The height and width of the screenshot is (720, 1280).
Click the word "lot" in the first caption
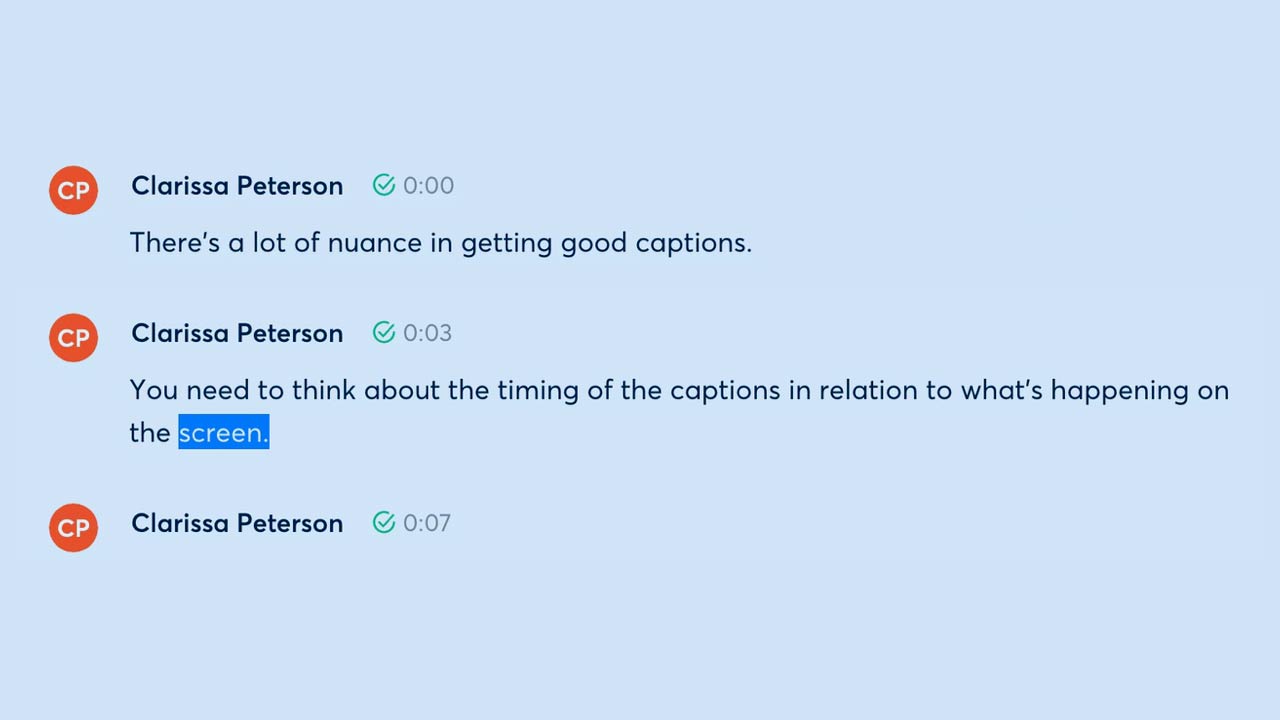point(268,243)
